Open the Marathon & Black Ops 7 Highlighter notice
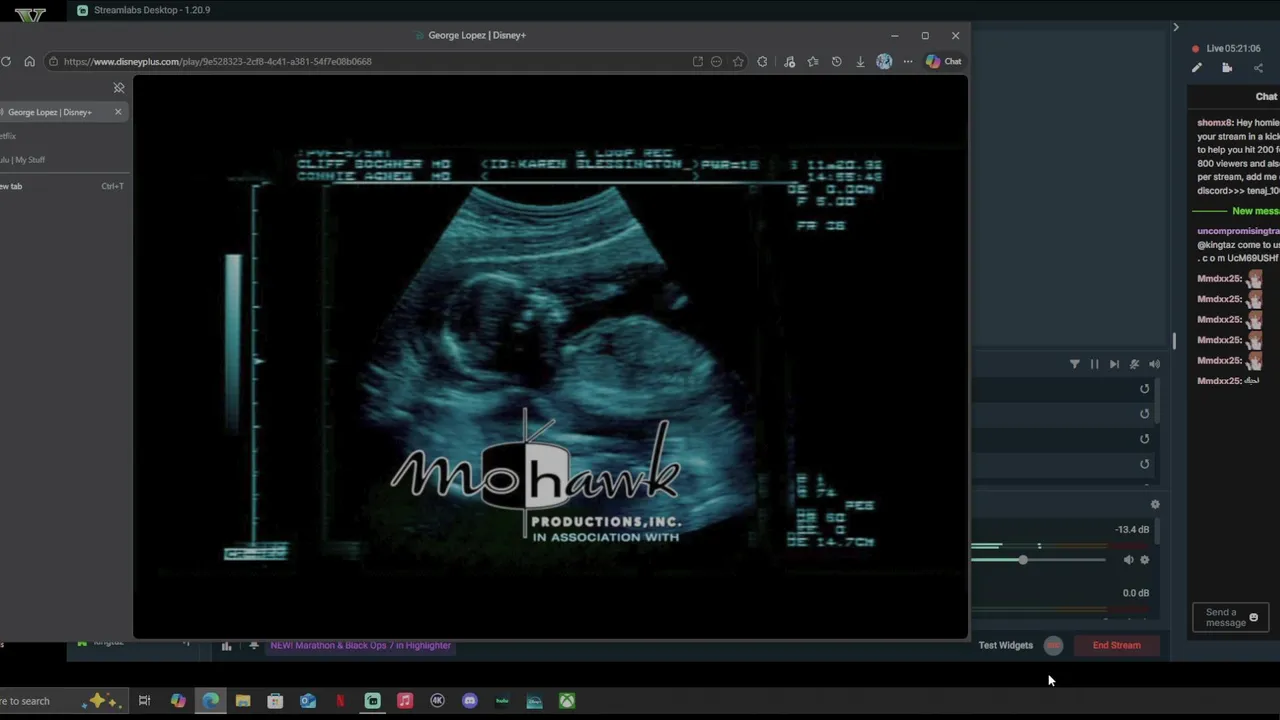Viewport: 1280px width, 720px height. [360, 646]
